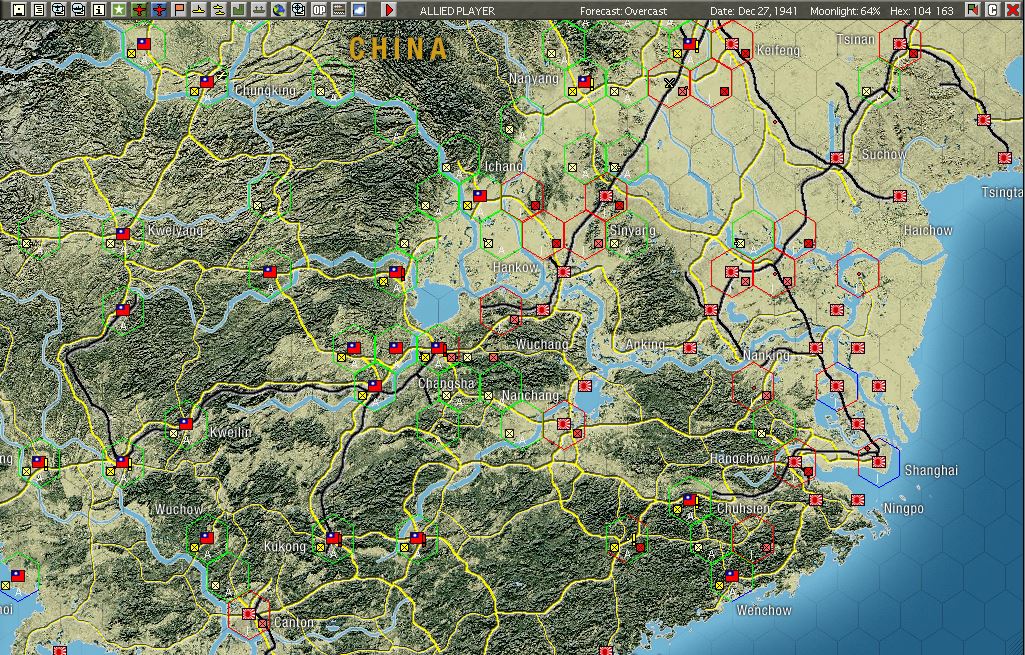
Task: Click the 'Sinyang' city label
Action: (x=632, y=230)
